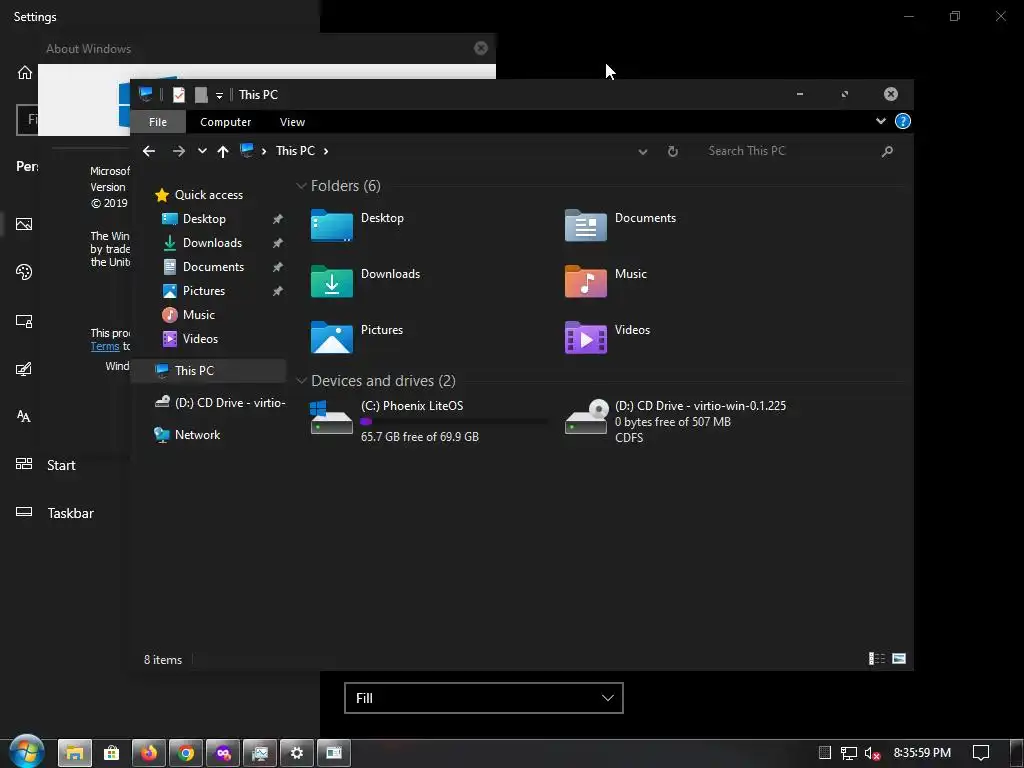This screenshot has height=768, width=1024.
Task: Open the File ribbon tab
Action: coord(158,122)
